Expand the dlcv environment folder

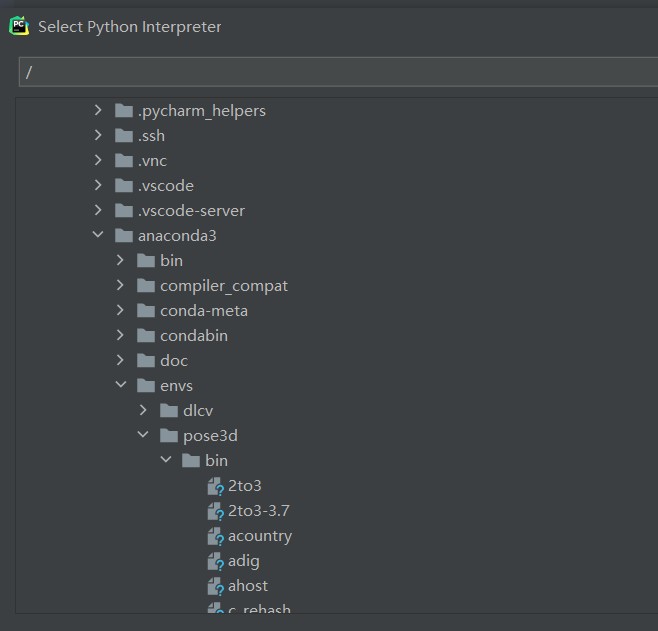pyautogui.click(x=144, y=410)
